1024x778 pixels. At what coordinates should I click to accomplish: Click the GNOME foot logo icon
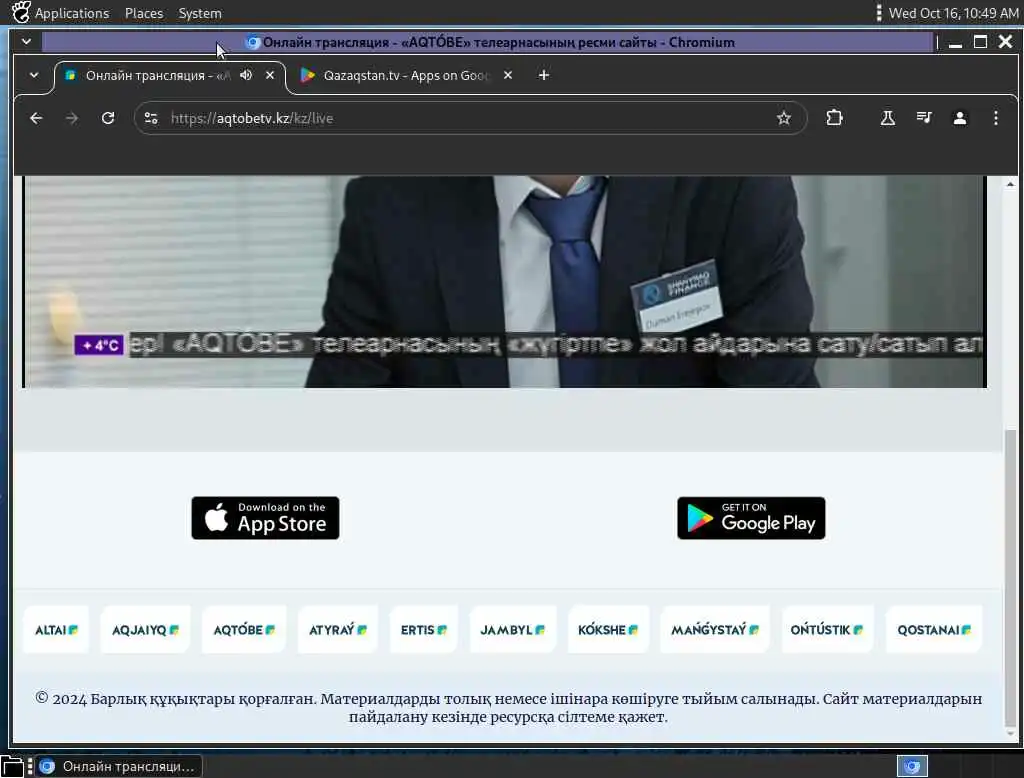(x=20, y=12)
